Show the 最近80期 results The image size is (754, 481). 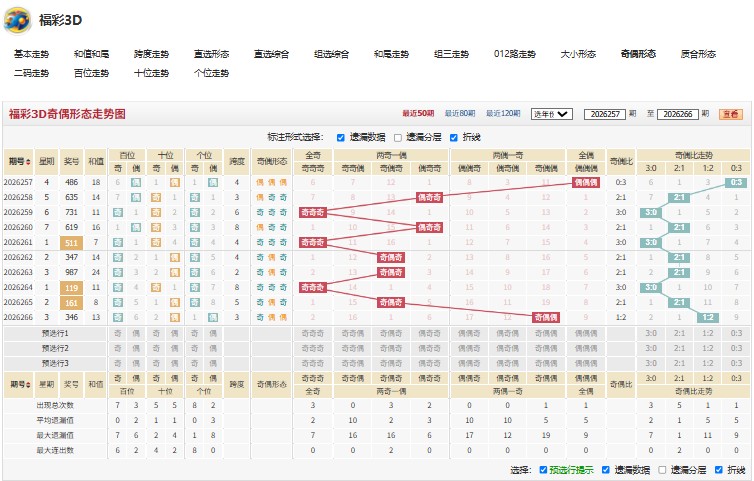click(460, 114)
